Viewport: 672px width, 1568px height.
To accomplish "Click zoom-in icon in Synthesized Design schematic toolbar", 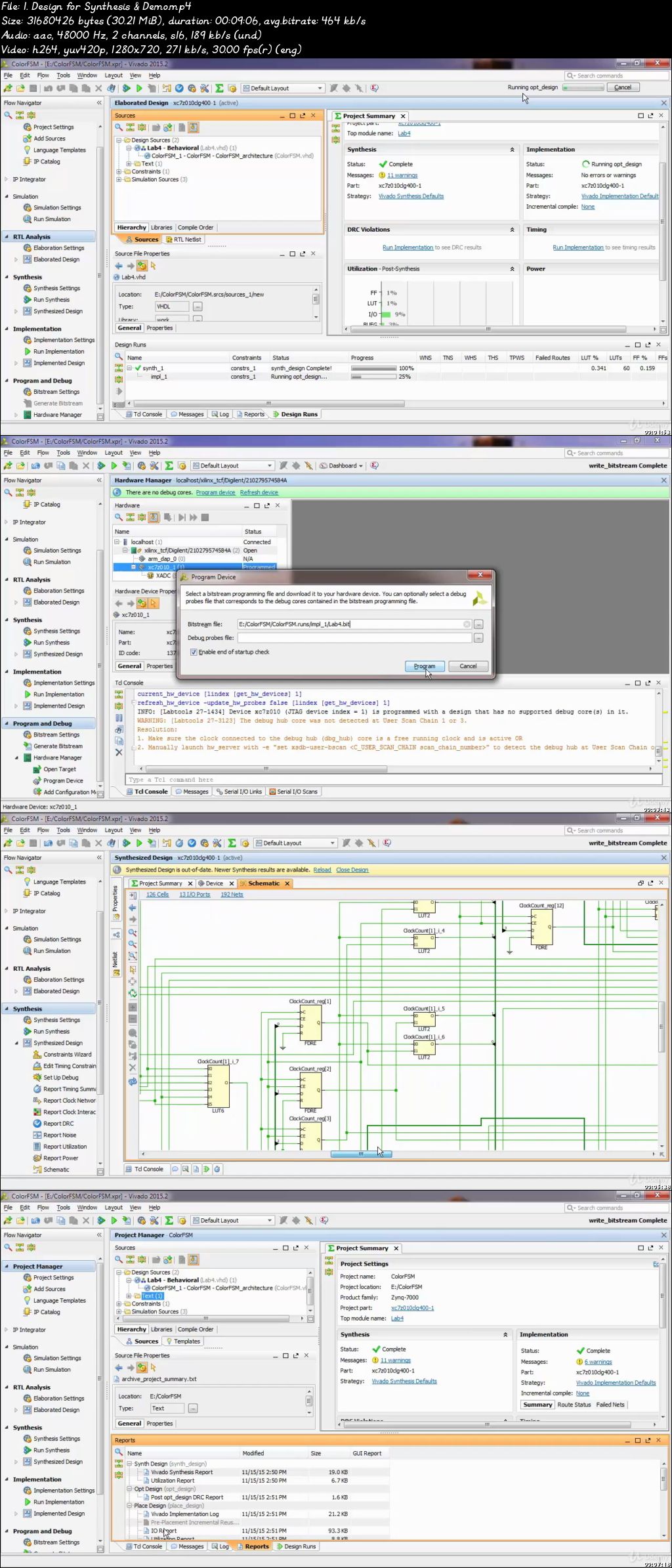I will (x=133, y=932).
